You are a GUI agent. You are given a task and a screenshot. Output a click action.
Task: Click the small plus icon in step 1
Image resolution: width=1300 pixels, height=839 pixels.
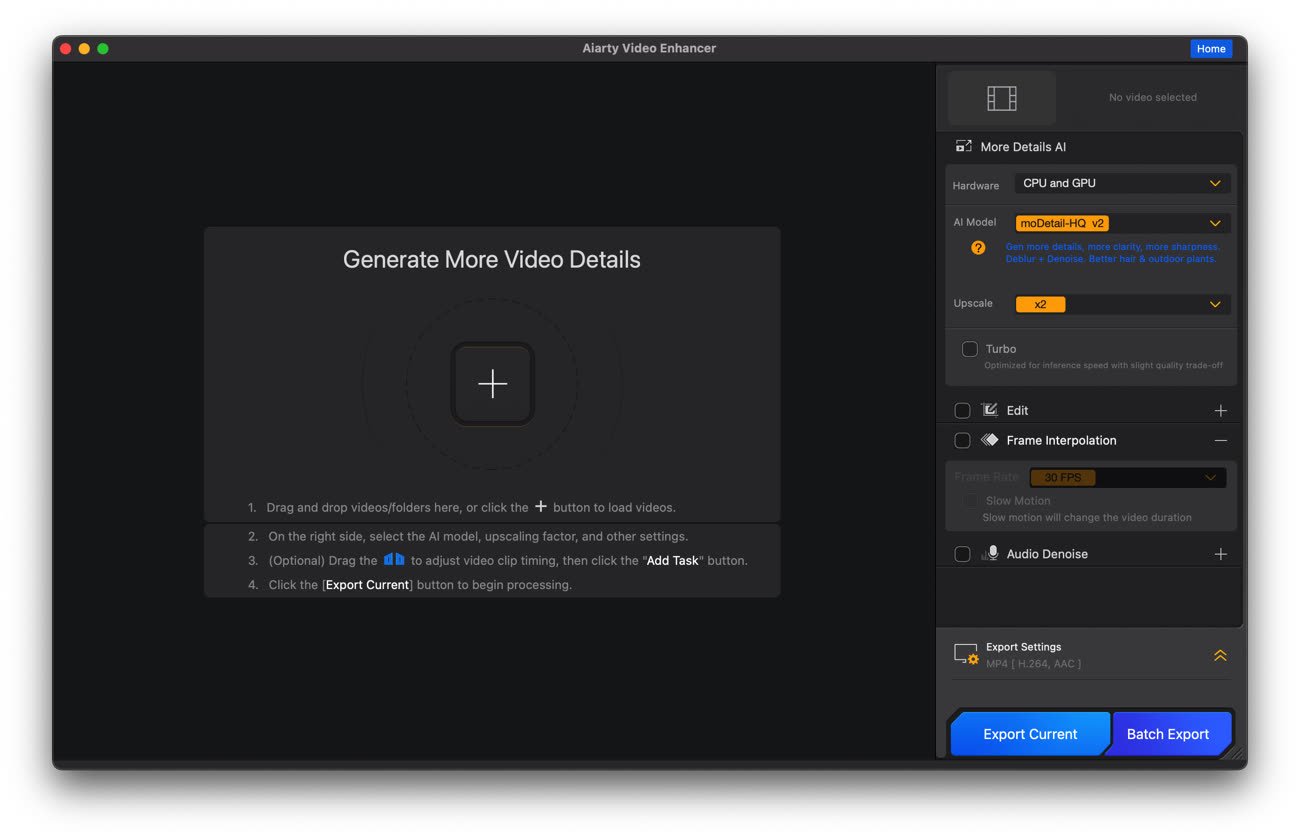(x=541, y=506)
